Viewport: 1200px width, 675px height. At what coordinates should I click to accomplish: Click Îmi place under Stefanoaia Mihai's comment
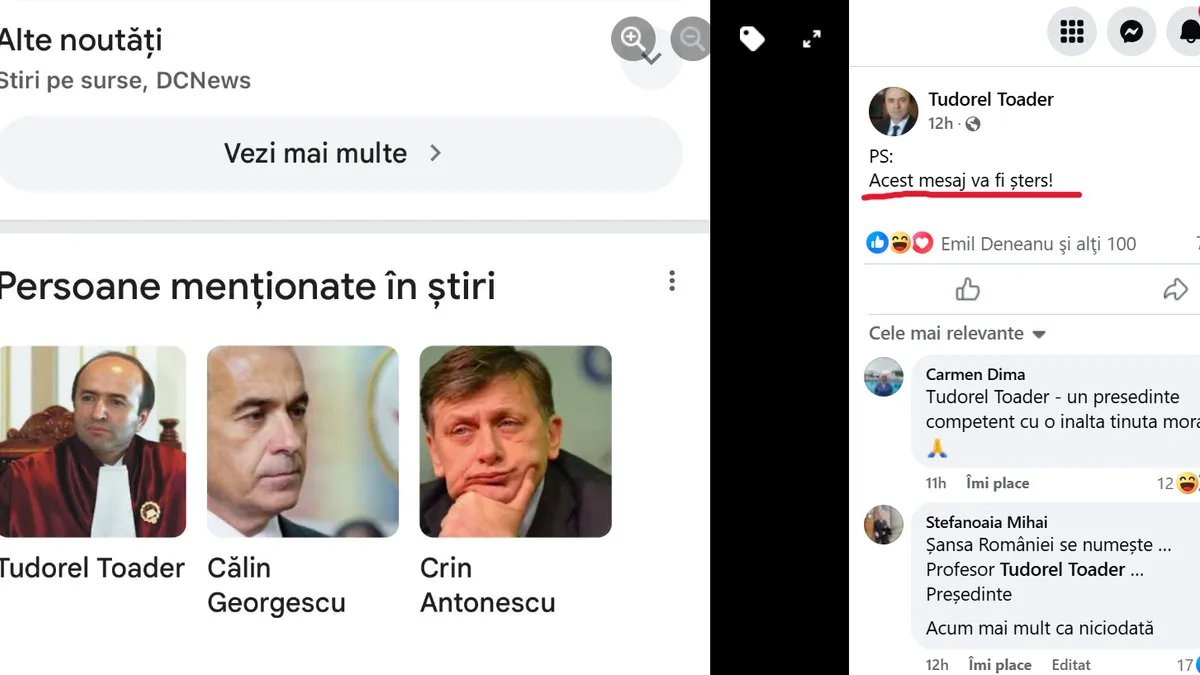coord(999,665)
